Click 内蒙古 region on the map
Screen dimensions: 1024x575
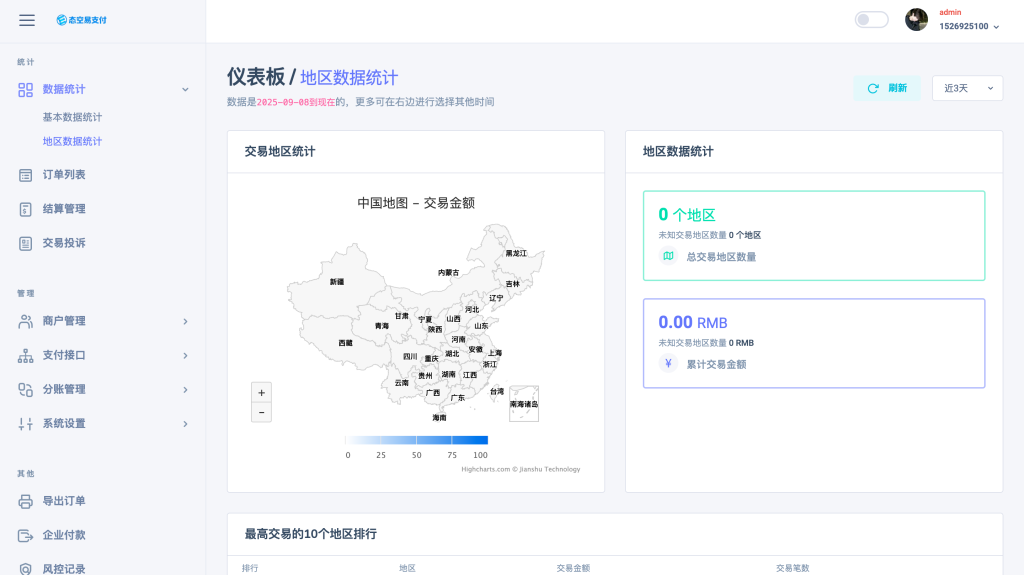449,272
